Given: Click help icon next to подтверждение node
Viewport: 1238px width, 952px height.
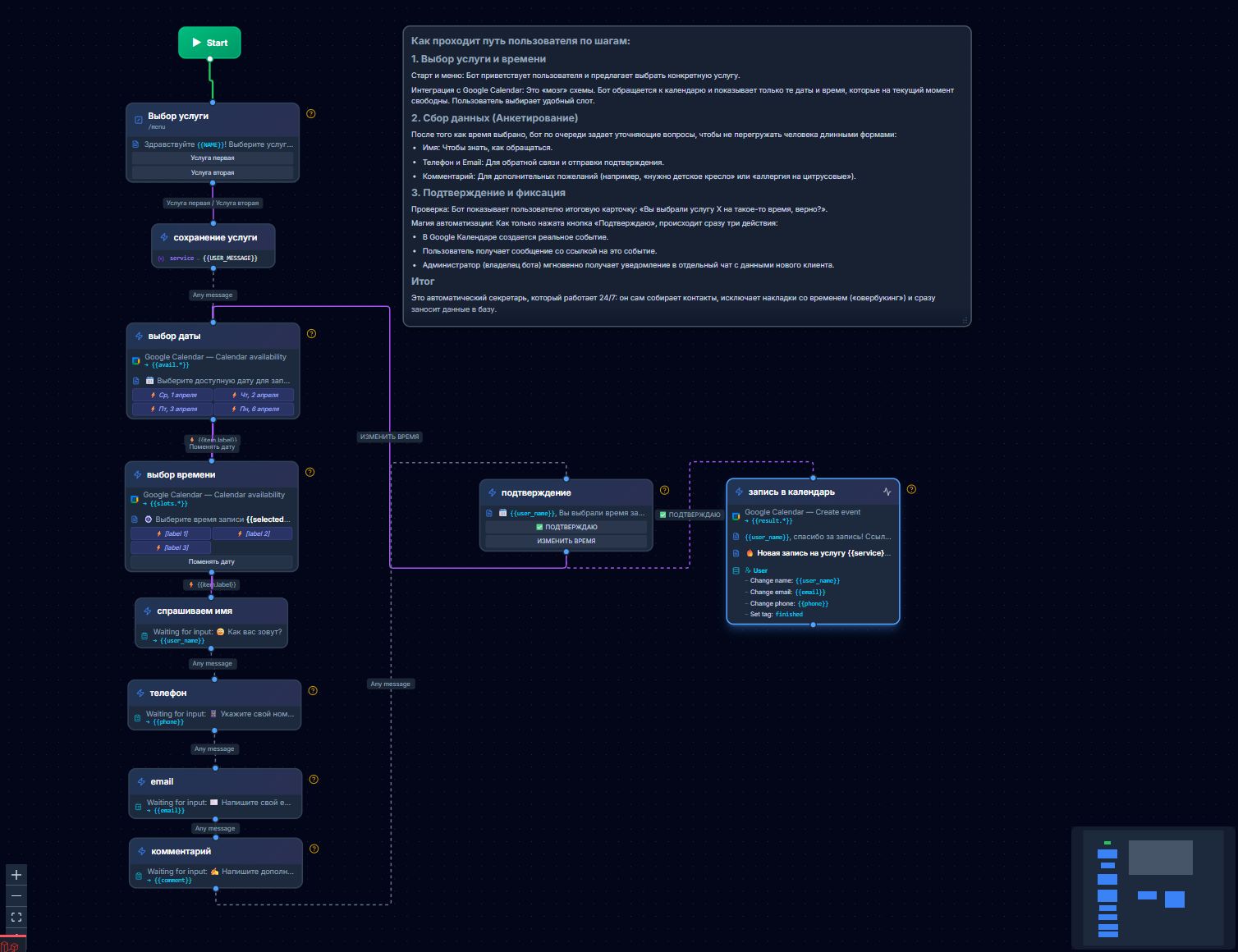Looking at the screenshot, I should [665, 491].
